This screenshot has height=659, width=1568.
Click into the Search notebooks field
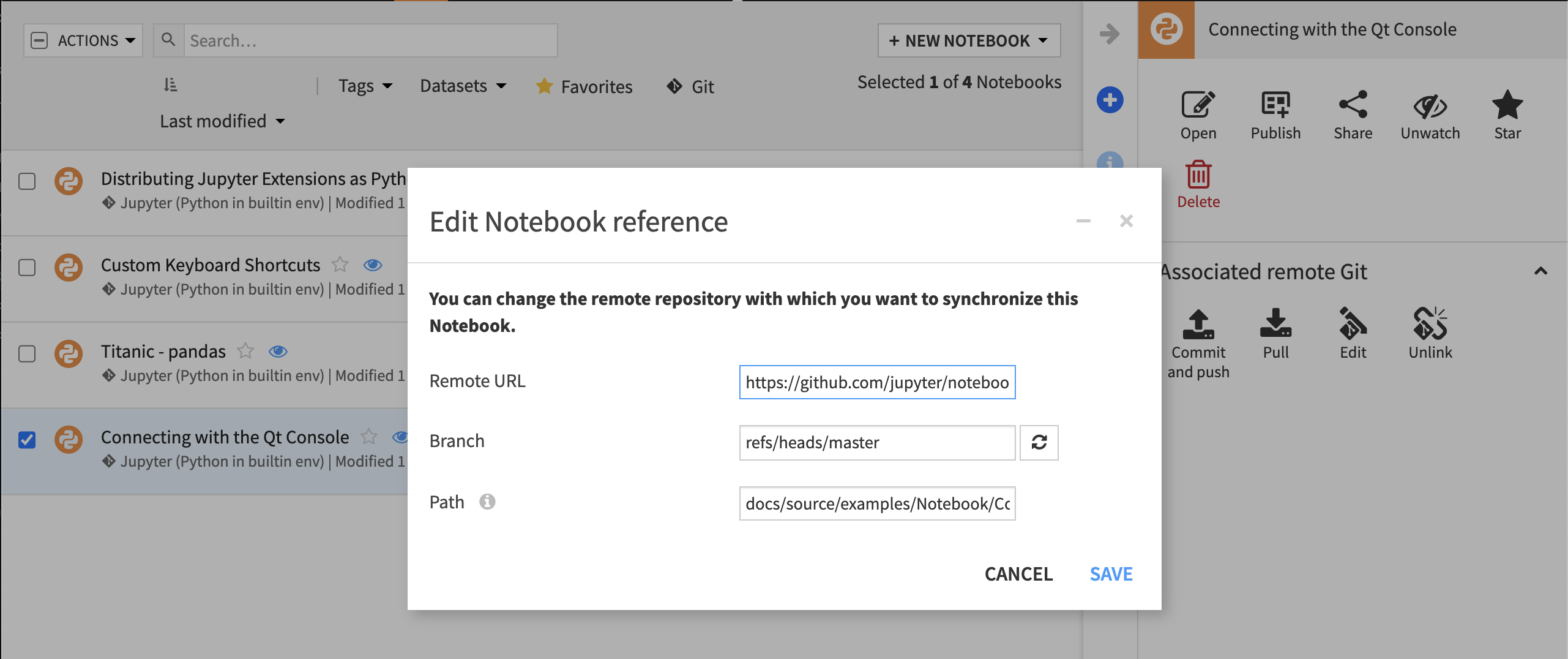tap(370, 40)
